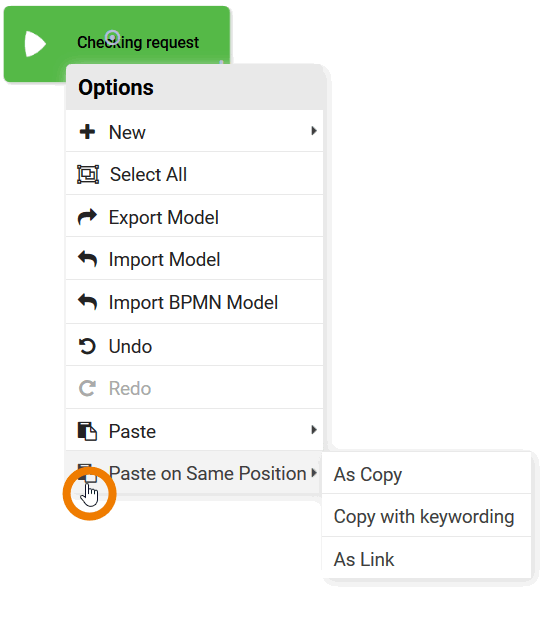Click the Select All menu entry

194,174
